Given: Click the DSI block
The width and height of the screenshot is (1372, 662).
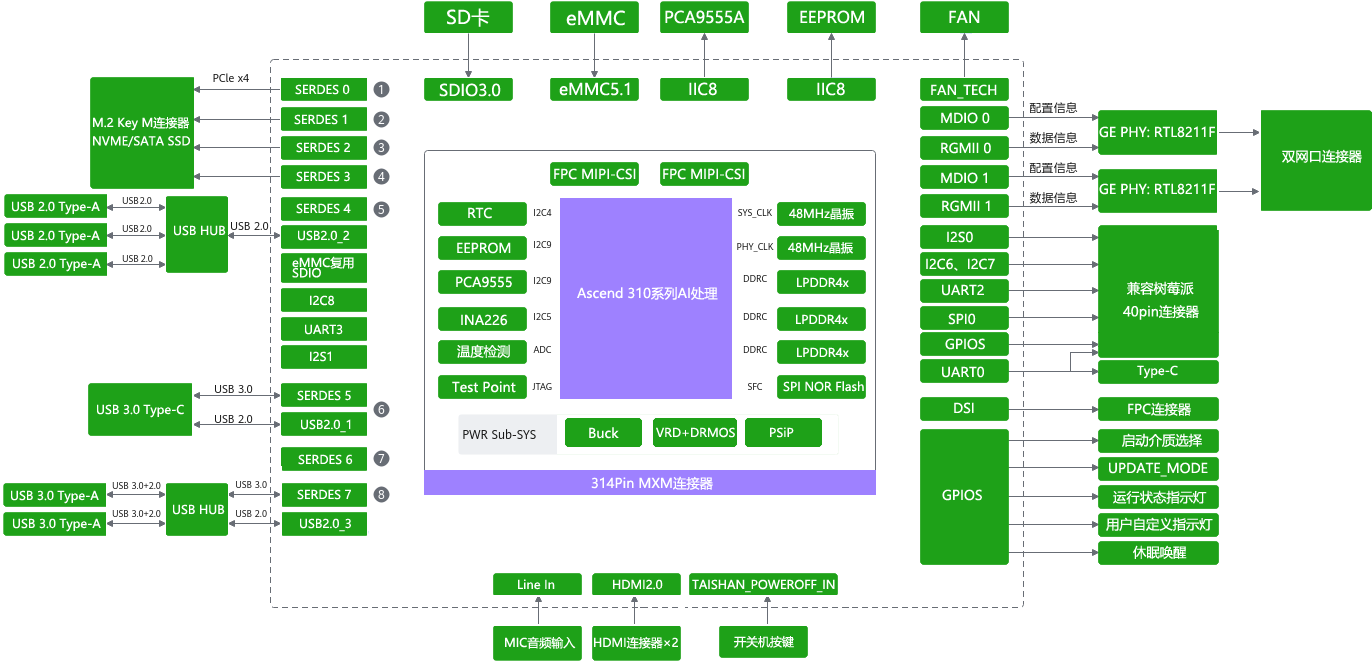Looking at the screenshot, I should pos(964,408).
